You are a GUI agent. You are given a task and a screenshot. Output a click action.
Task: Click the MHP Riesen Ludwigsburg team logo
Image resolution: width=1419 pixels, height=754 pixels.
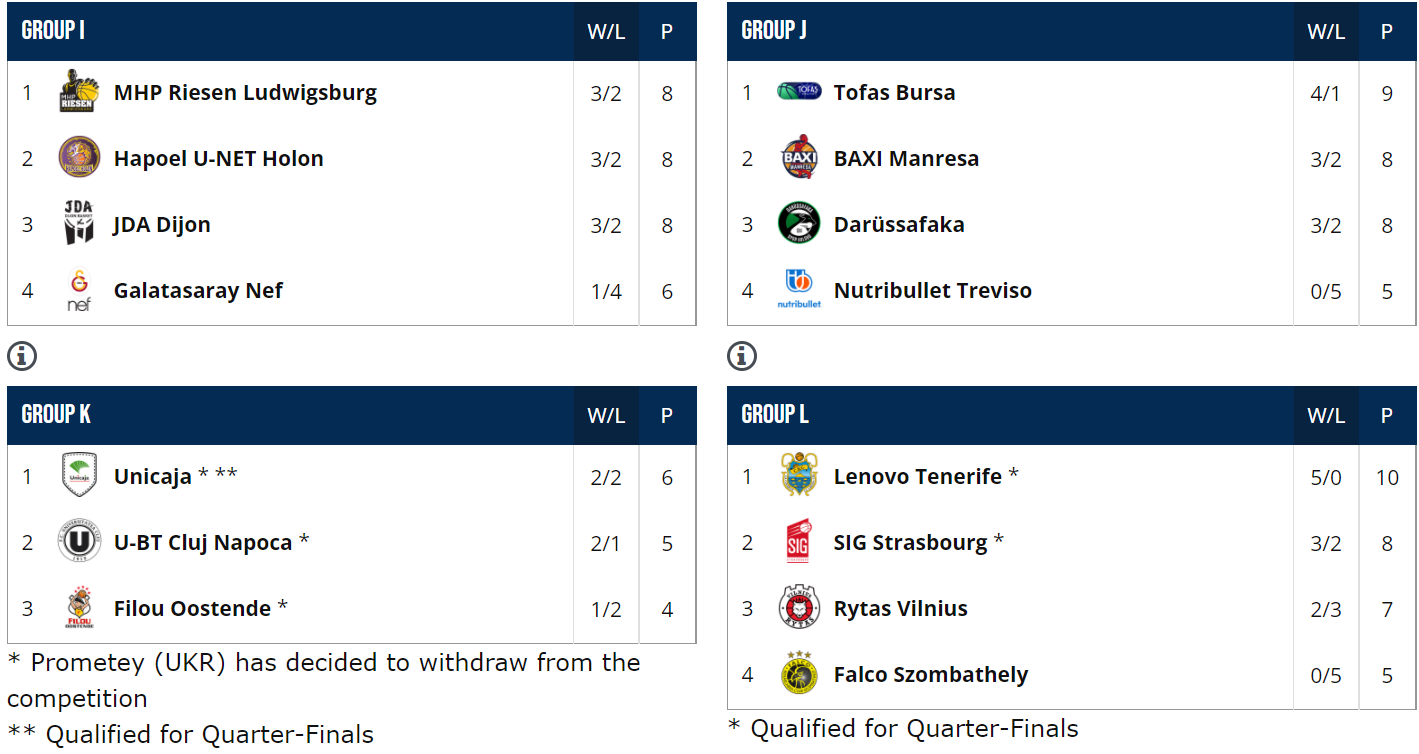tap(79, 92)
